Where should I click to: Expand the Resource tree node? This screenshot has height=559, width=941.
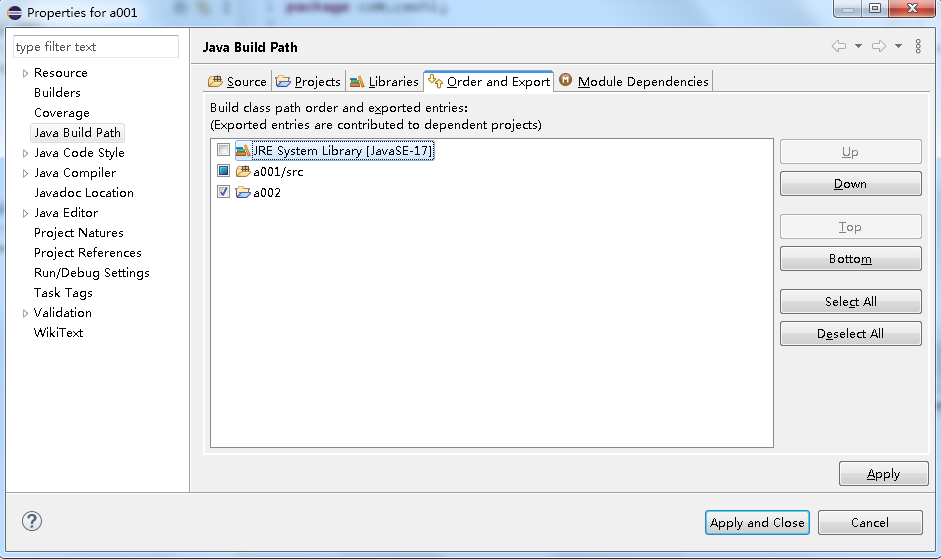pos(25,73)
